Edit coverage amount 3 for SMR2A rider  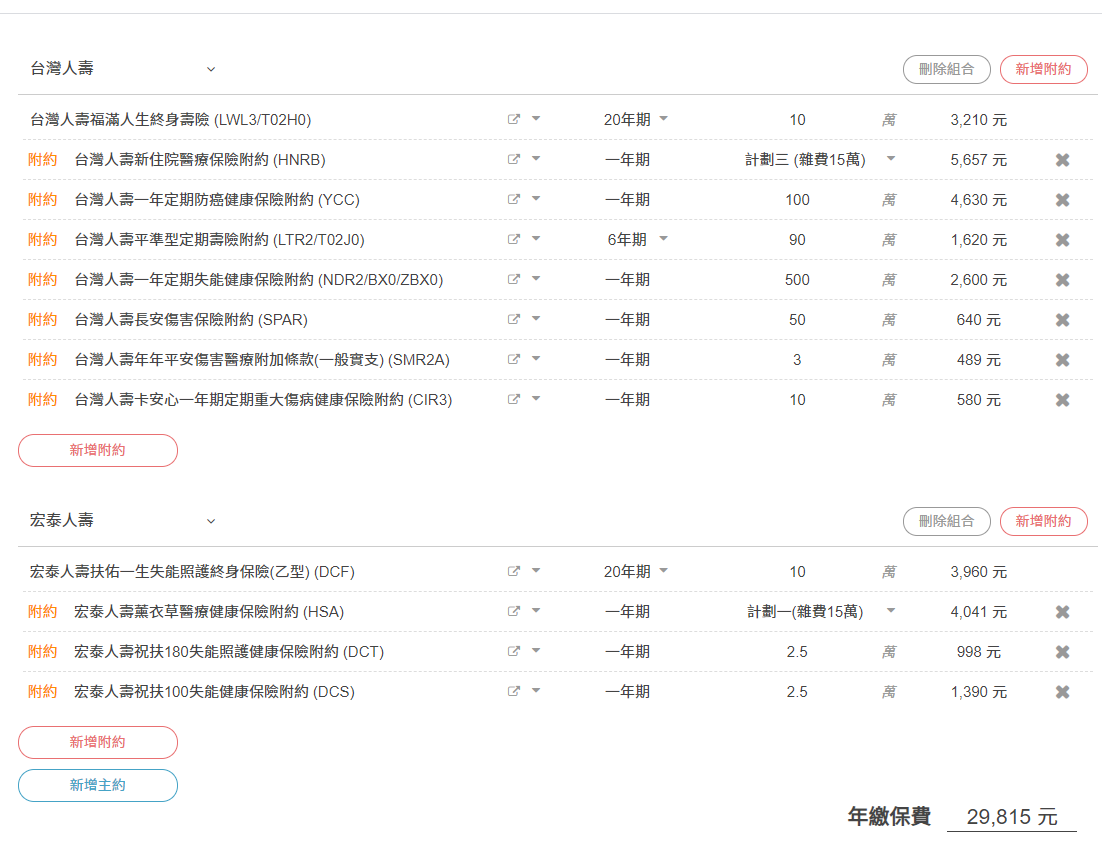pyautogui.click(x=797, y=361)
